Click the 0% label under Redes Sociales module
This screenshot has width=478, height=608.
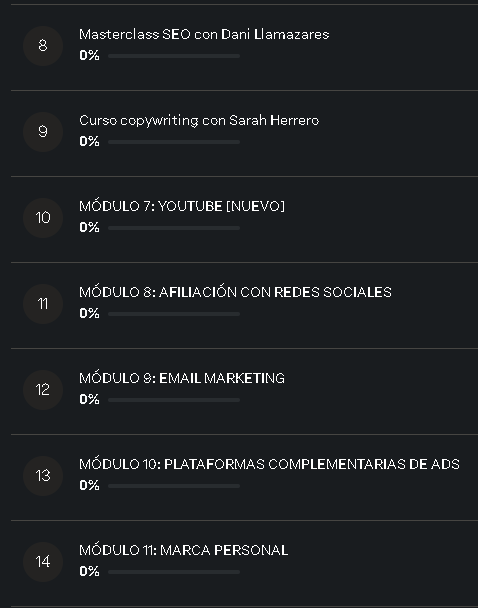coord(89,313)
